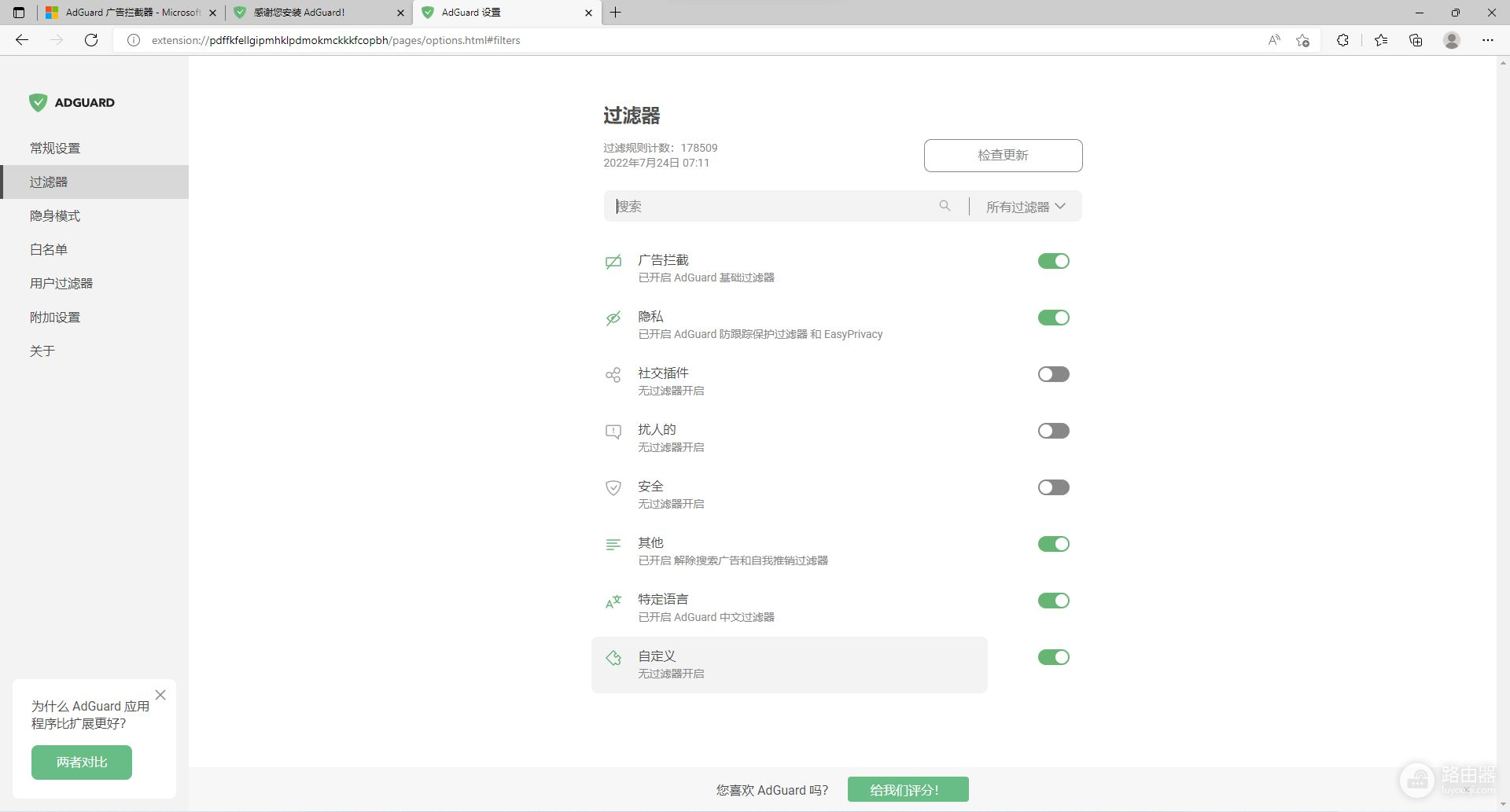The height and width of the screenshot is (812, 1510).
Task: Open the 隐私 filter category
Action: (x=790, y=325)
